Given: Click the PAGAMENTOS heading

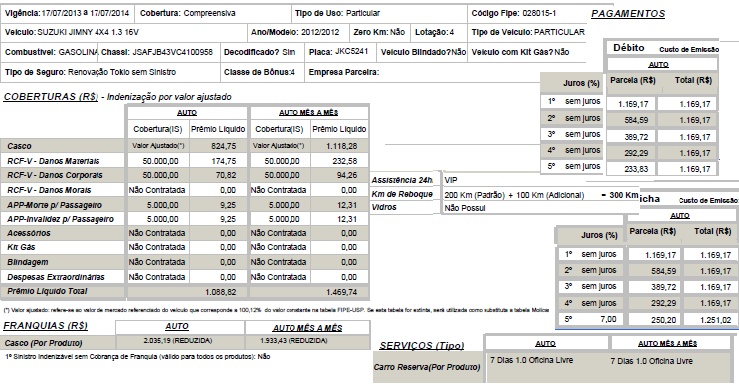Looking at the screenshot, I should point(628,14).
